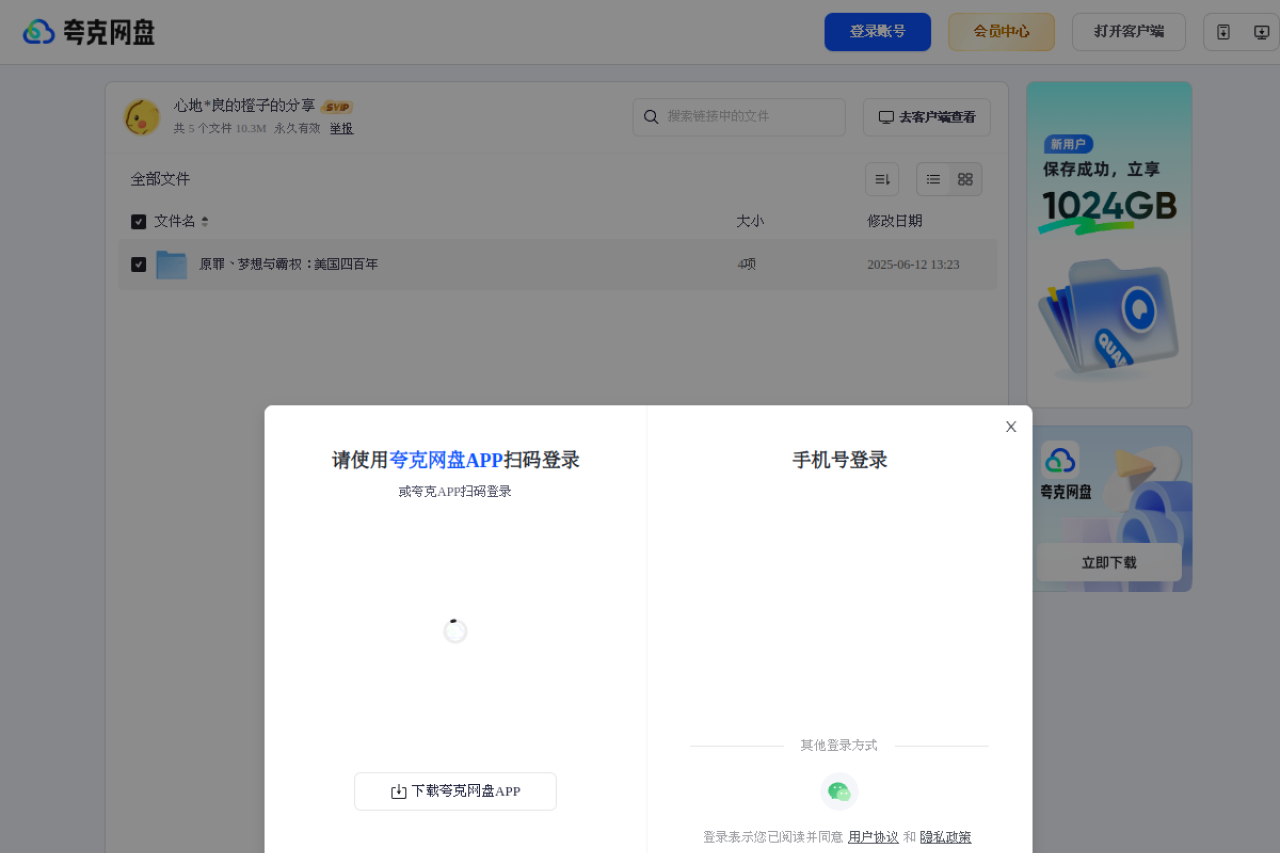The width and height of the screenshot is (1280, 853).
Task: Open 会员中心 in the top navigation
Action: (x=1001, y=31)
